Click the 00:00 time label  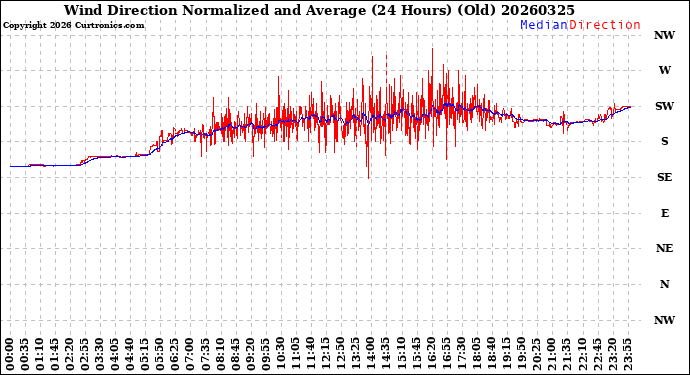click(10, 354)
